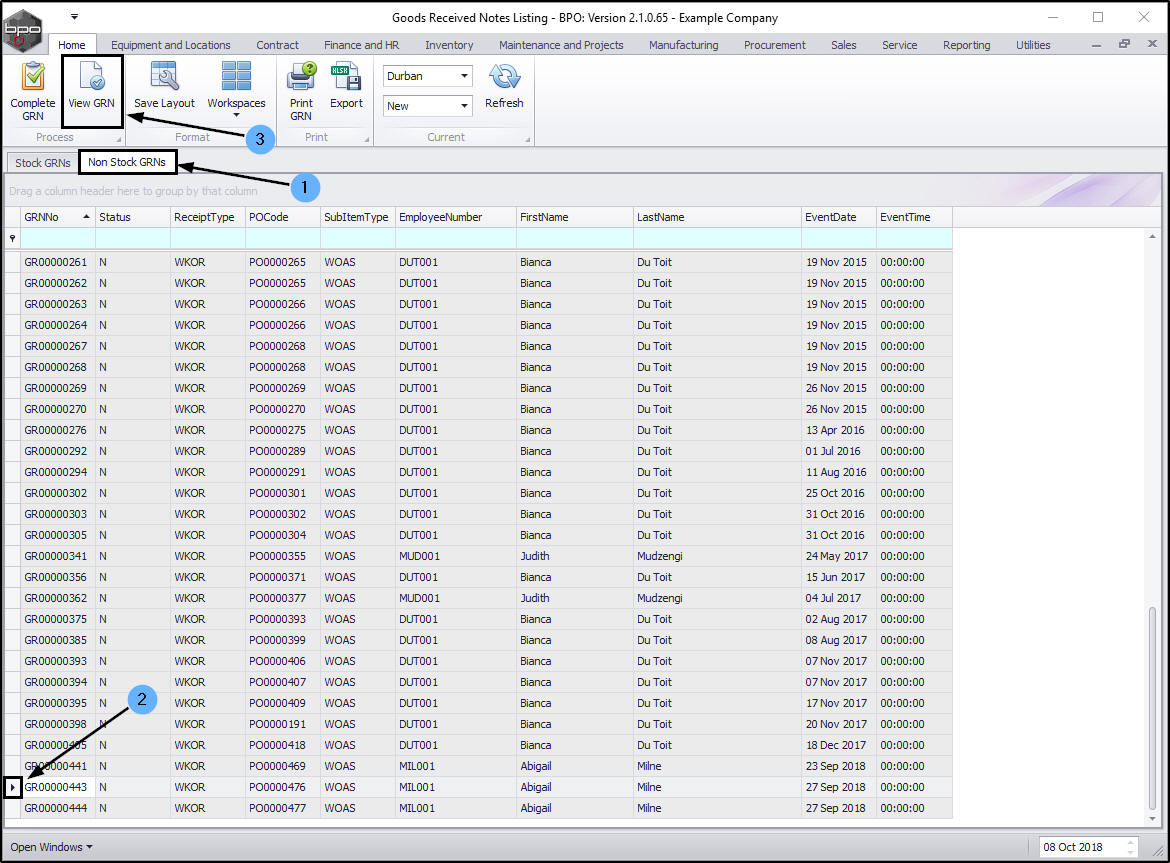This screenshot has height=863, width=1170.
Task: Switch to the Stock GRNs tab
Action: pos(43,163)
